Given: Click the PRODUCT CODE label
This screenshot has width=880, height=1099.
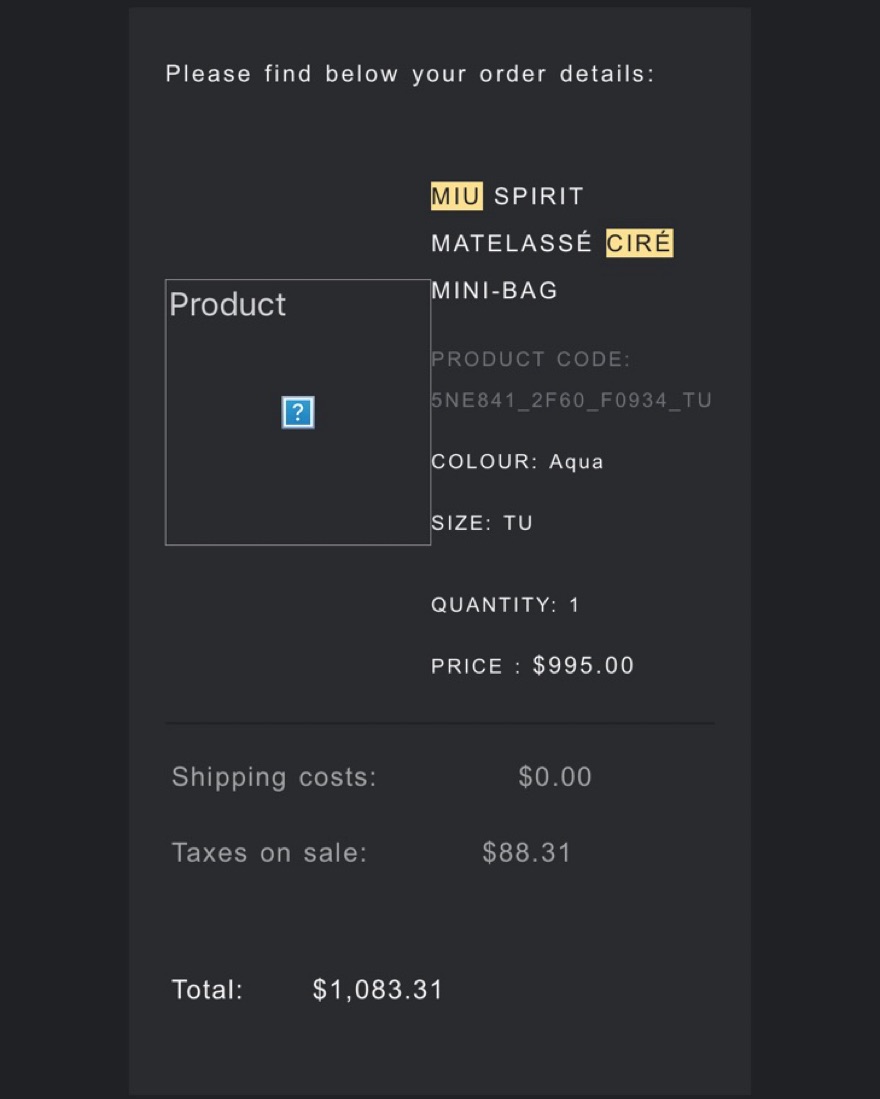Looking at the screenshot, I should pyautogui.click(x=530, y=359).
